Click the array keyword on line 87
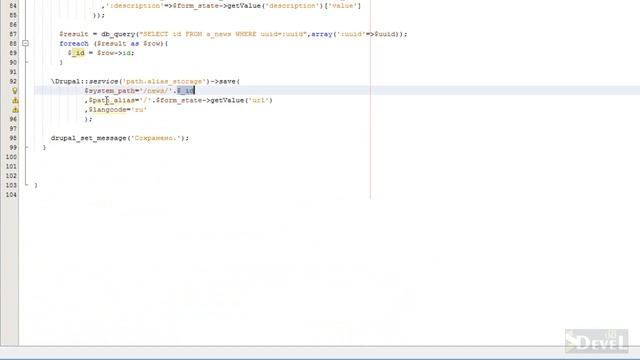This screenshot has width=640, height=360. coord(322,34)
